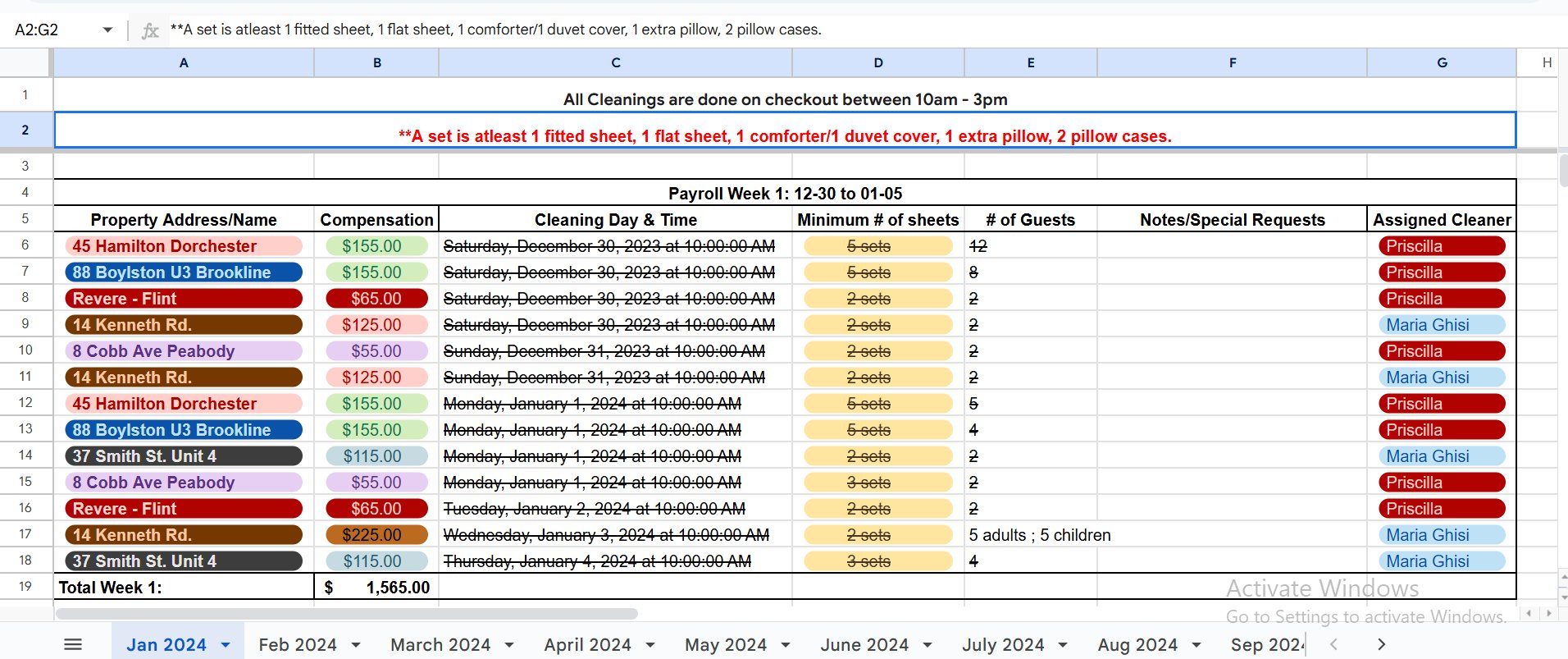Open '88 Boylston U3 Brookline' chip in row 7

(184, 272)
